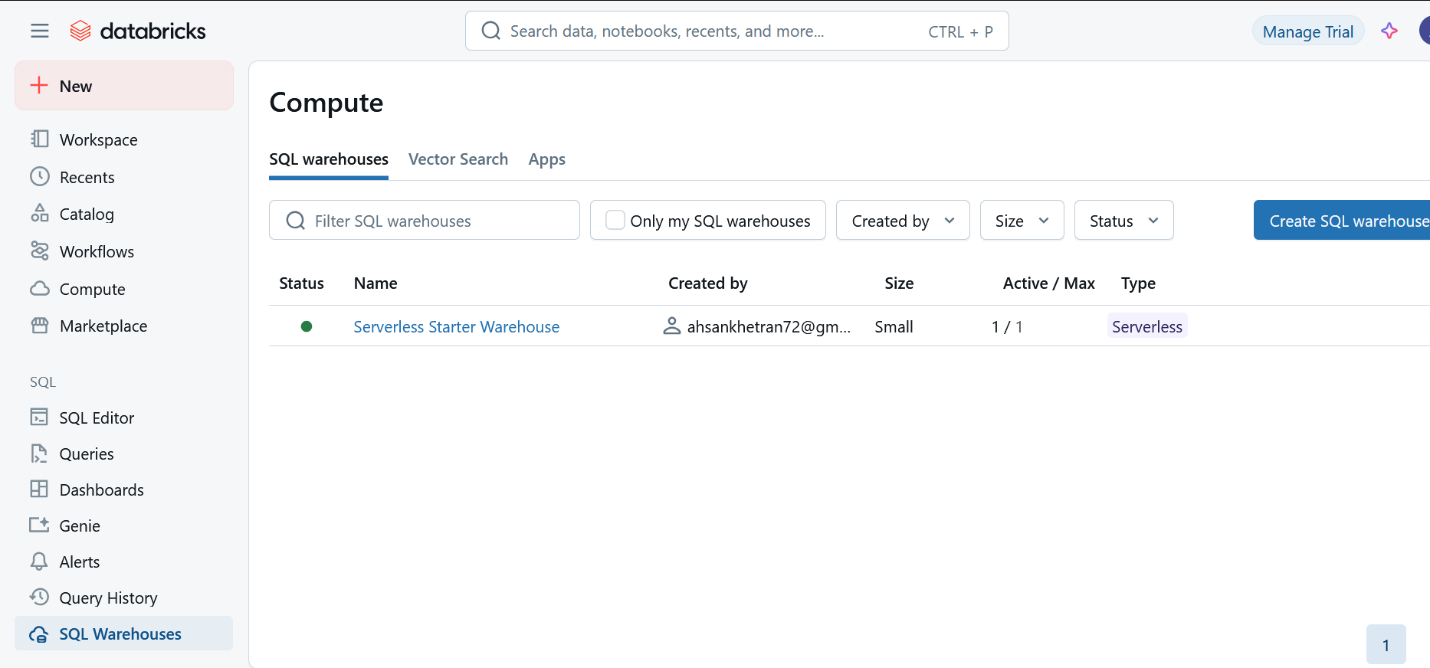
Task: Click the Size column header
Action: (x=899, y=284)
